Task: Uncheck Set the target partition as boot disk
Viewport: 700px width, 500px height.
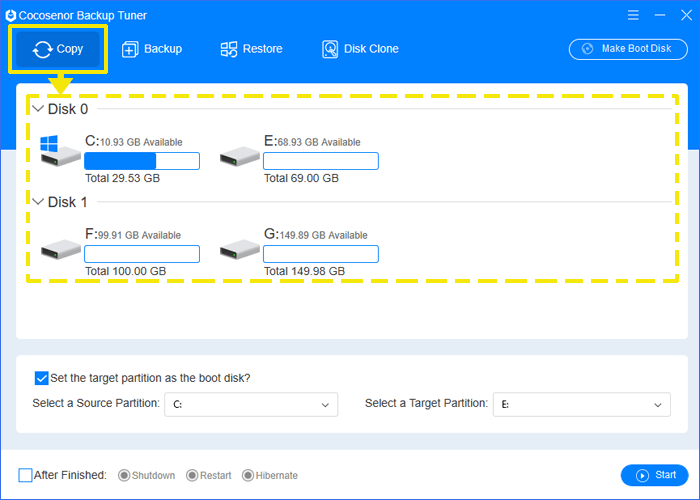Action: pyautogui.click(x=41, y=378)
